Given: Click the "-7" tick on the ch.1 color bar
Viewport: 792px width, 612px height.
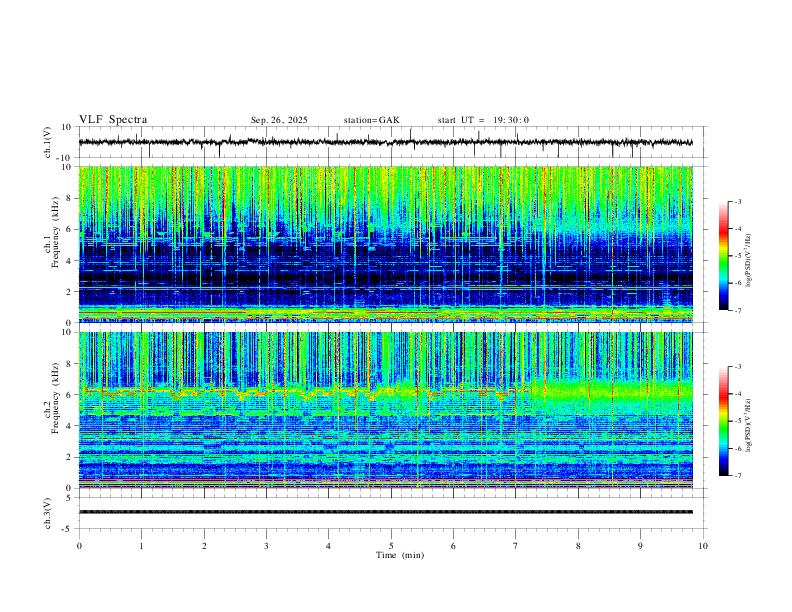Looking at the screenshot, I should click(737, 310).
